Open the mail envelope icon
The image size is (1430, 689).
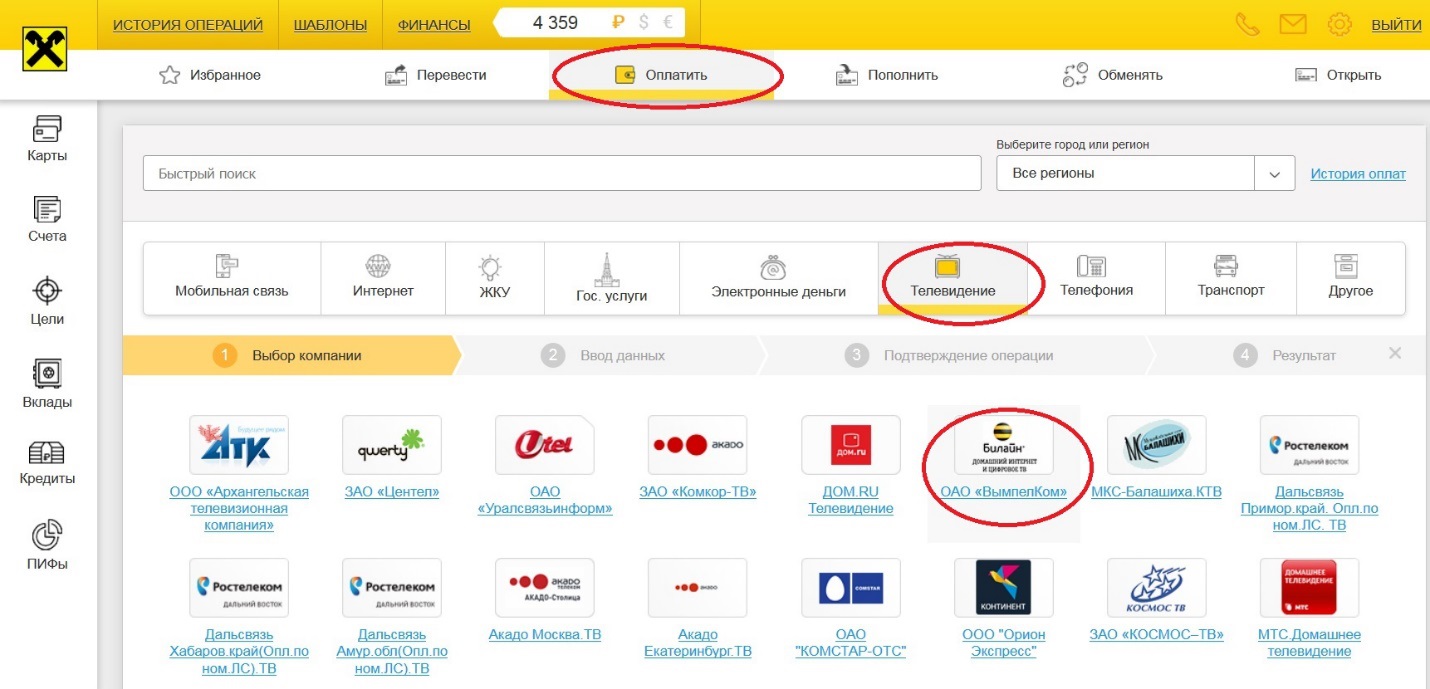click(x=1293, y=24)
